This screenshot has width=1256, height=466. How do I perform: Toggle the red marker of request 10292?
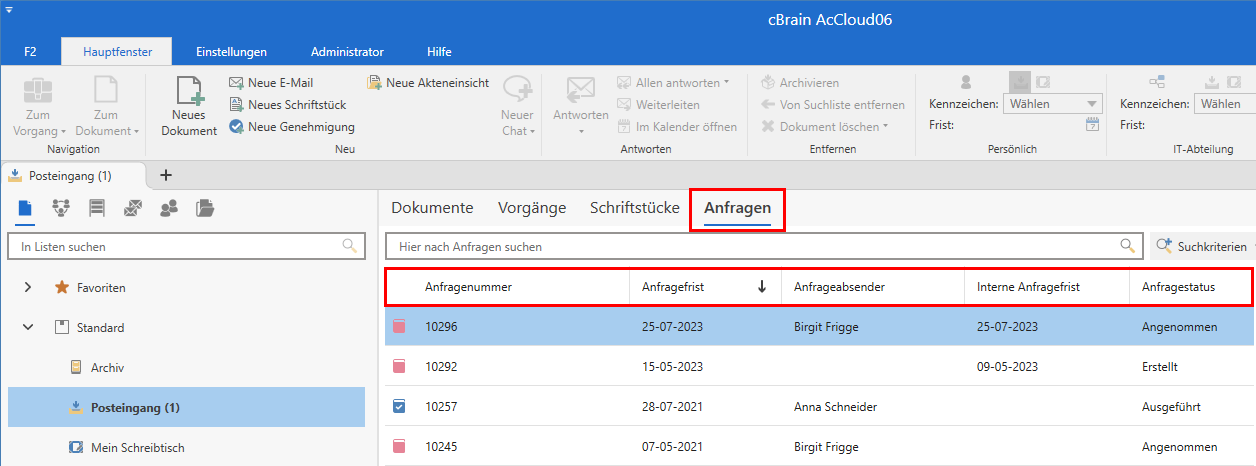(400, 367)
